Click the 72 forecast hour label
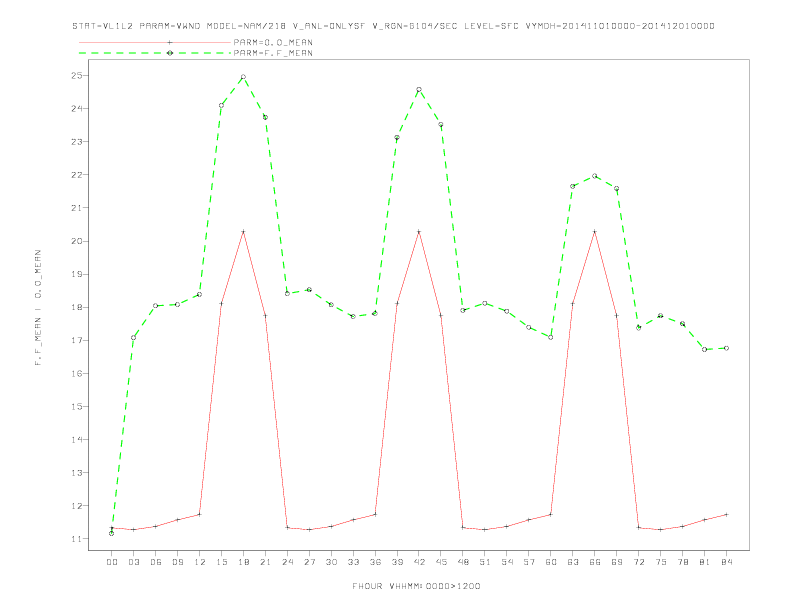This screenshot has height=612, width=792. [638, 562]
